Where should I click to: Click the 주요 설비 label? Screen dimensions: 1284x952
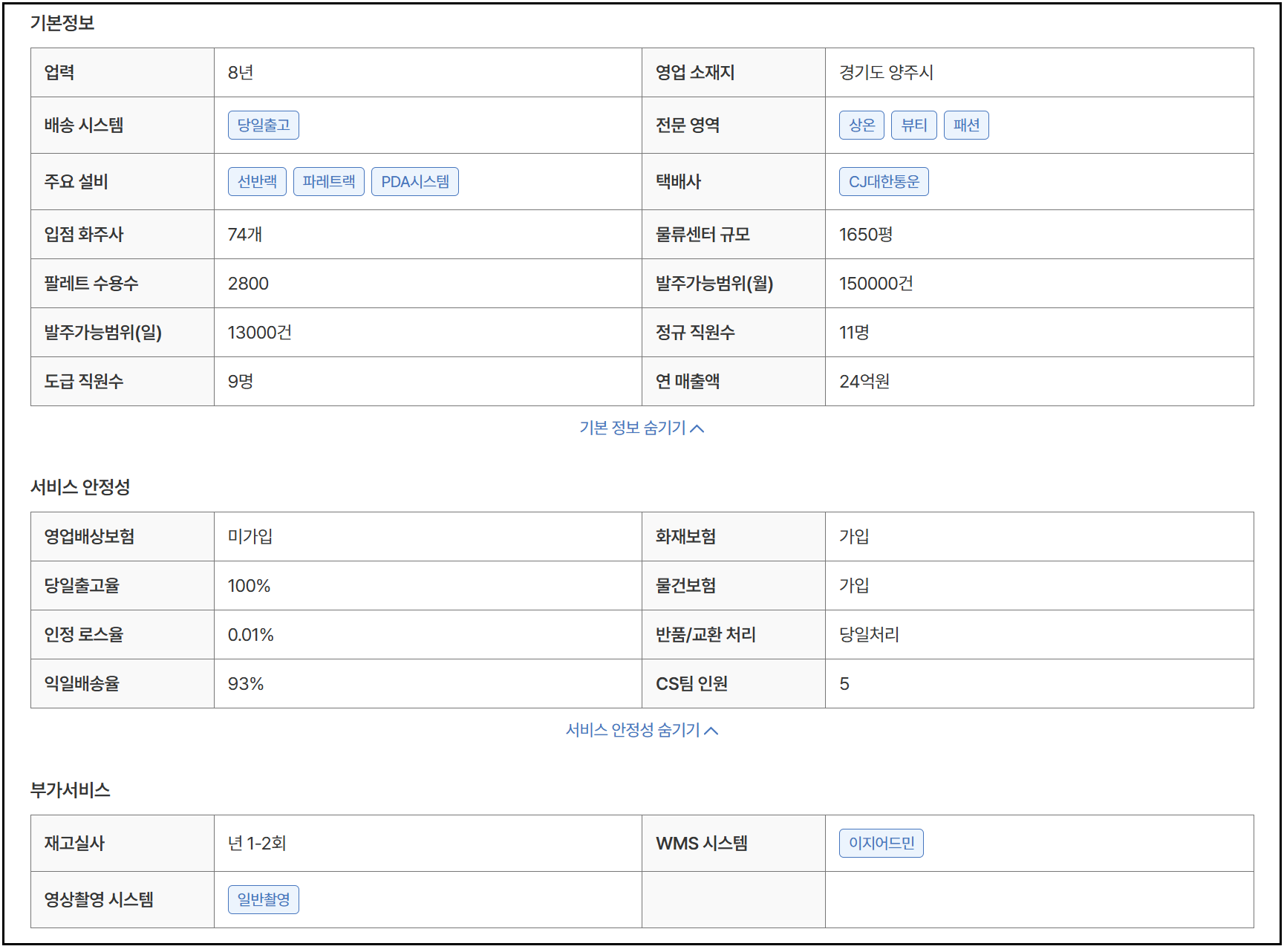click(76, 181)
